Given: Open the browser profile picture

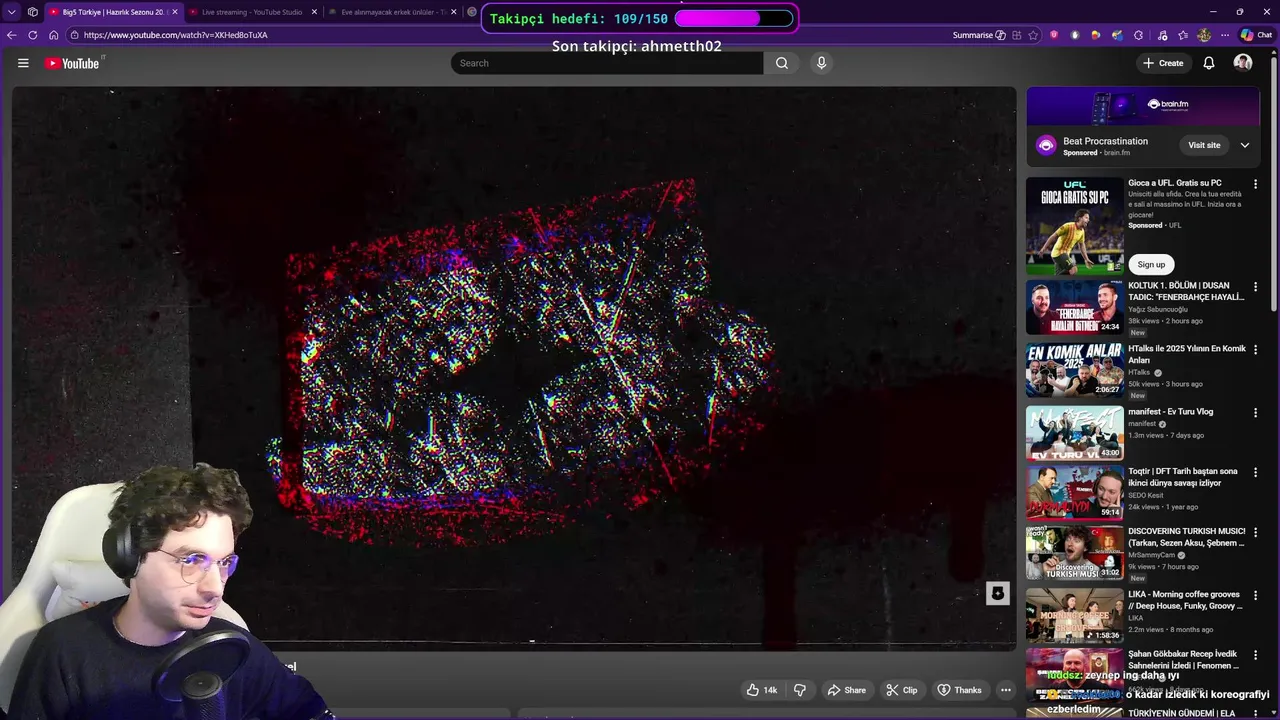Looking at the screenshot, I should tap(1204, 35).
